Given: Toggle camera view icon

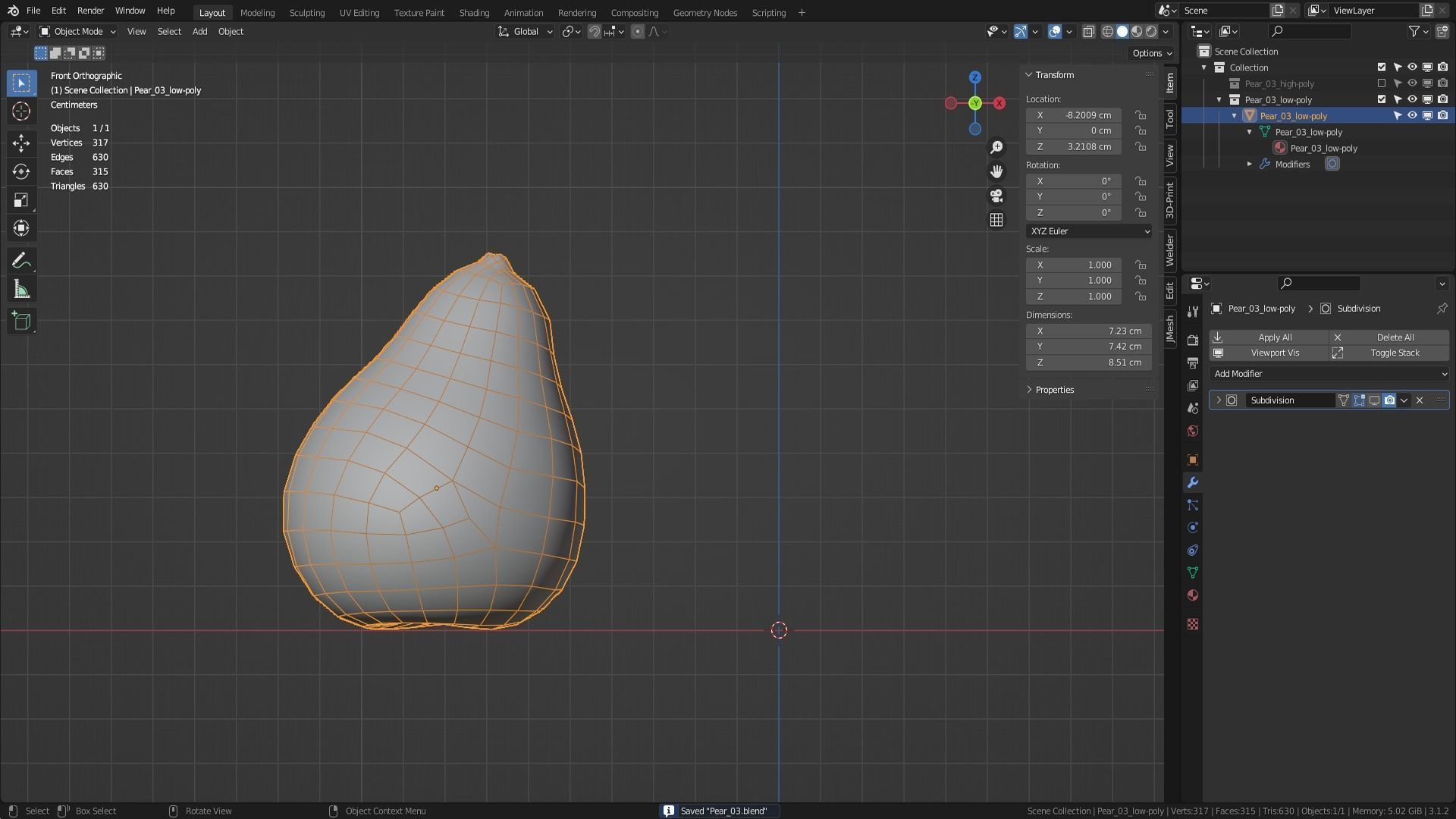Looking at the screenshot, I should click(996, 196).
